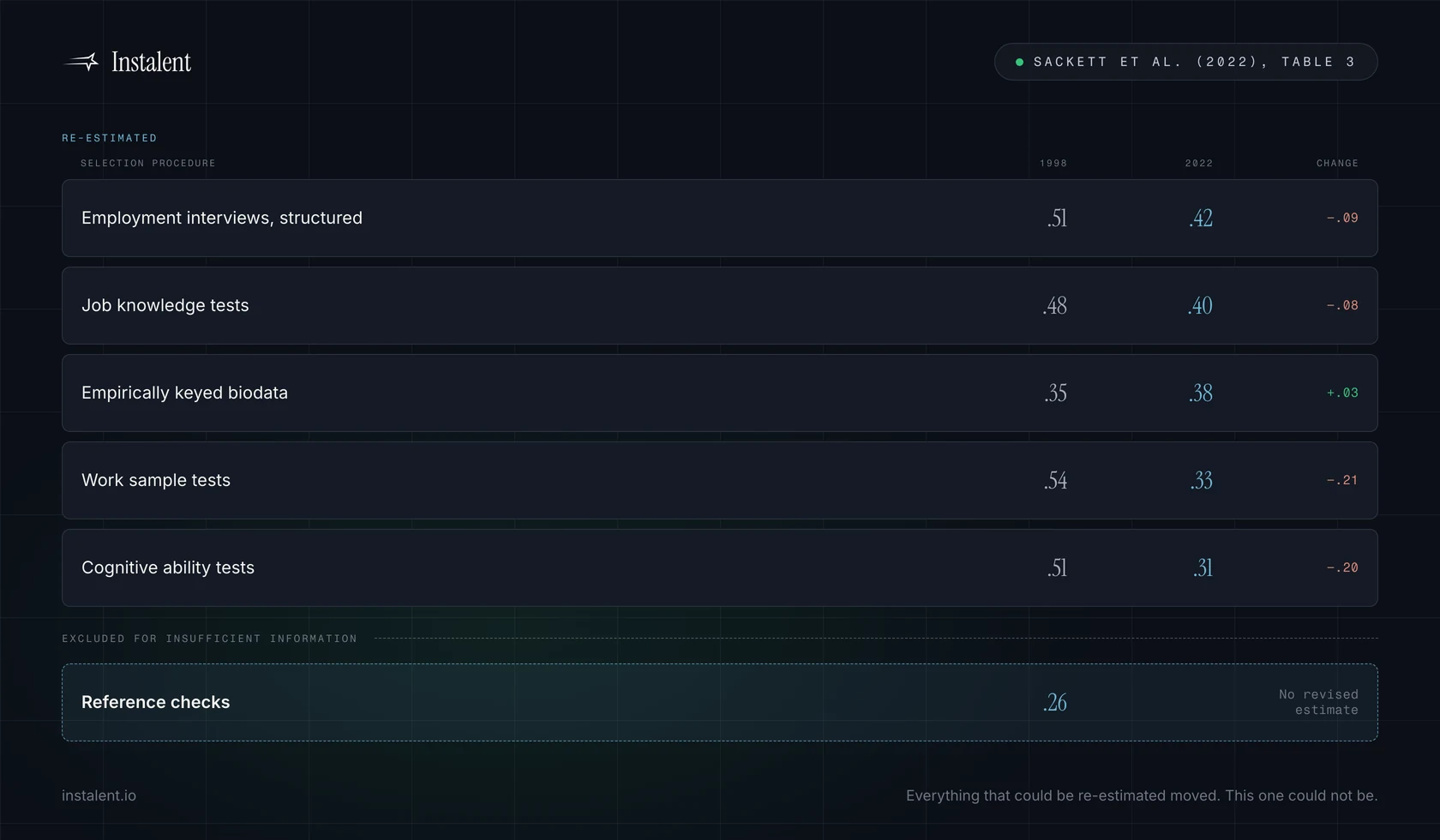Click the EXCLUDED FOR INSUFFICIENT INFORMATION heading
The height and width of the screenshot is (840, 1440).
coord(209,639)
